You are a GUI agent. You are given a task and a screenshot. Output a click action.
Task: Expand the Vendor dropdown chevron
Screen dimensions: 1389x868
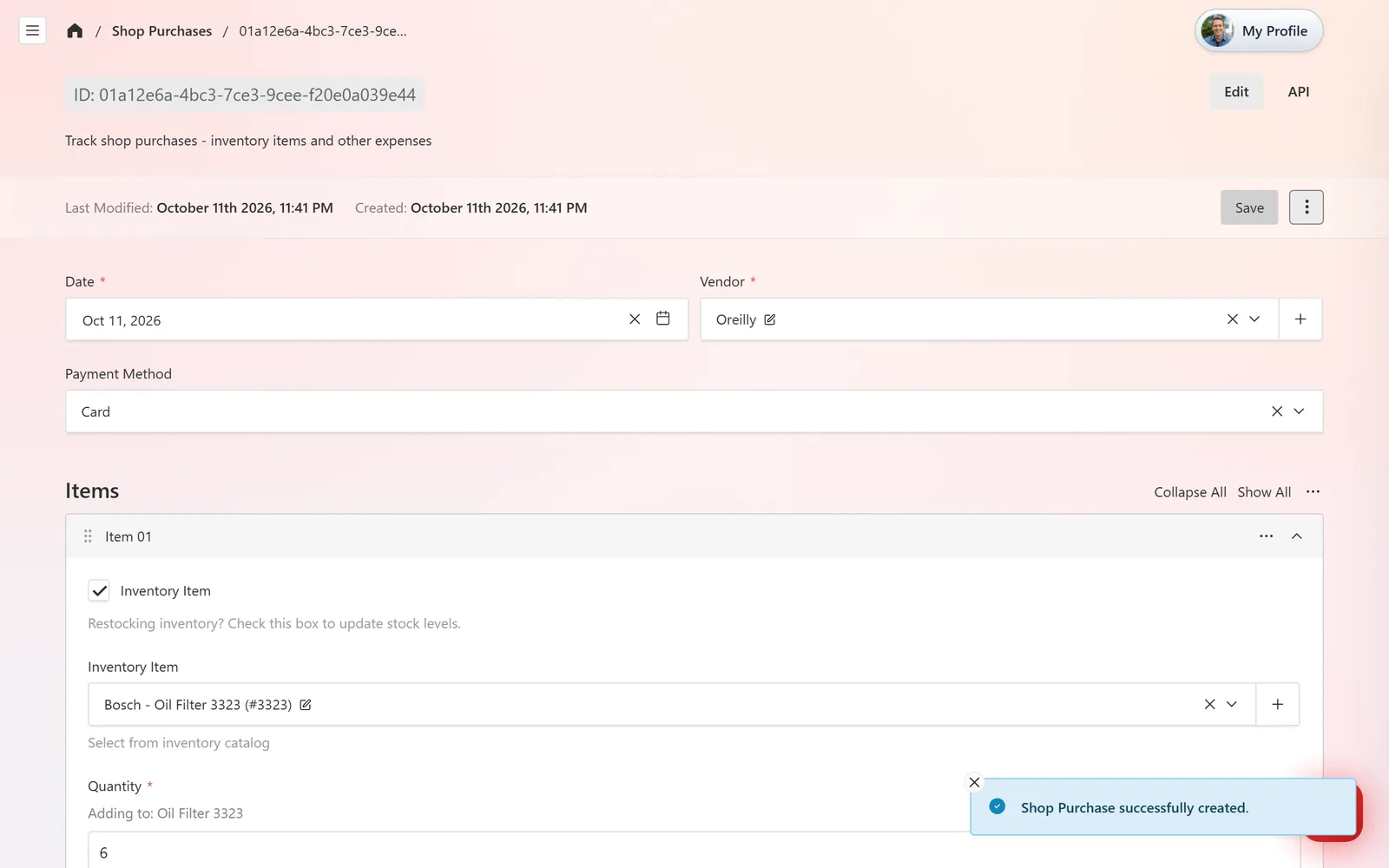(x=1255, y=319)
